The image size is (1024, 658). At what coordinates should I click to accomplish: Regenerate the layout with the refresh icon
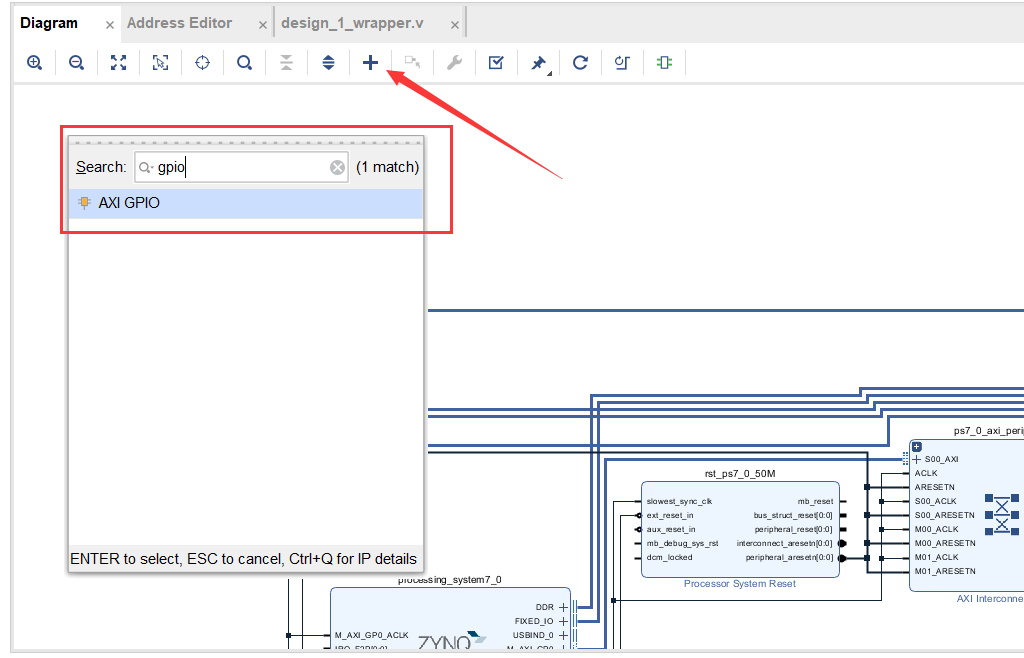coord(580,63)
